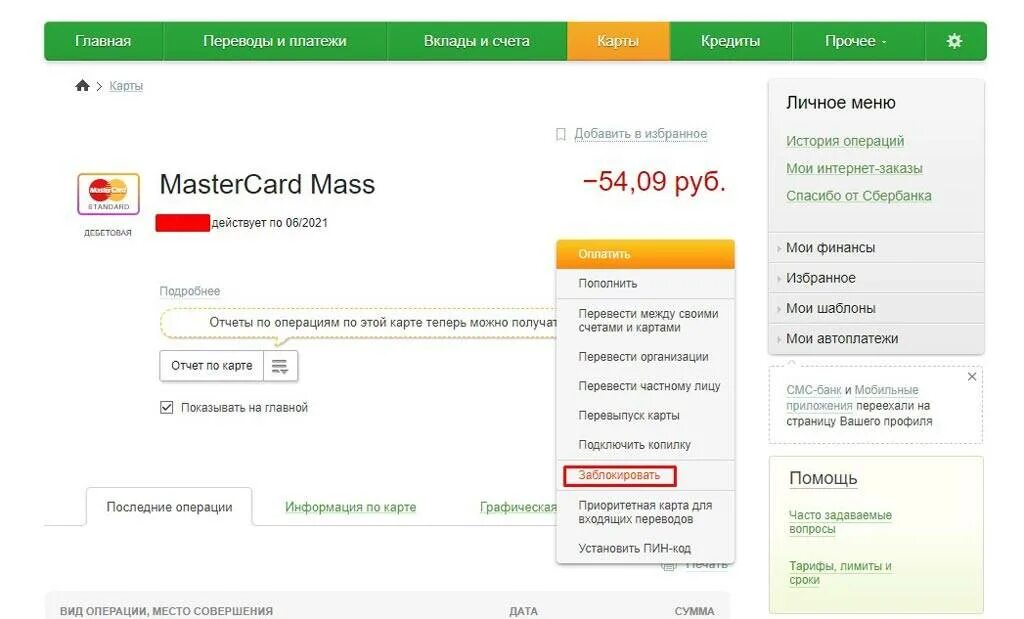Viewport: 1024px width, 619px height.
Task: Open Спасибо от Сбербанка link
Action: tap(859, 196)
